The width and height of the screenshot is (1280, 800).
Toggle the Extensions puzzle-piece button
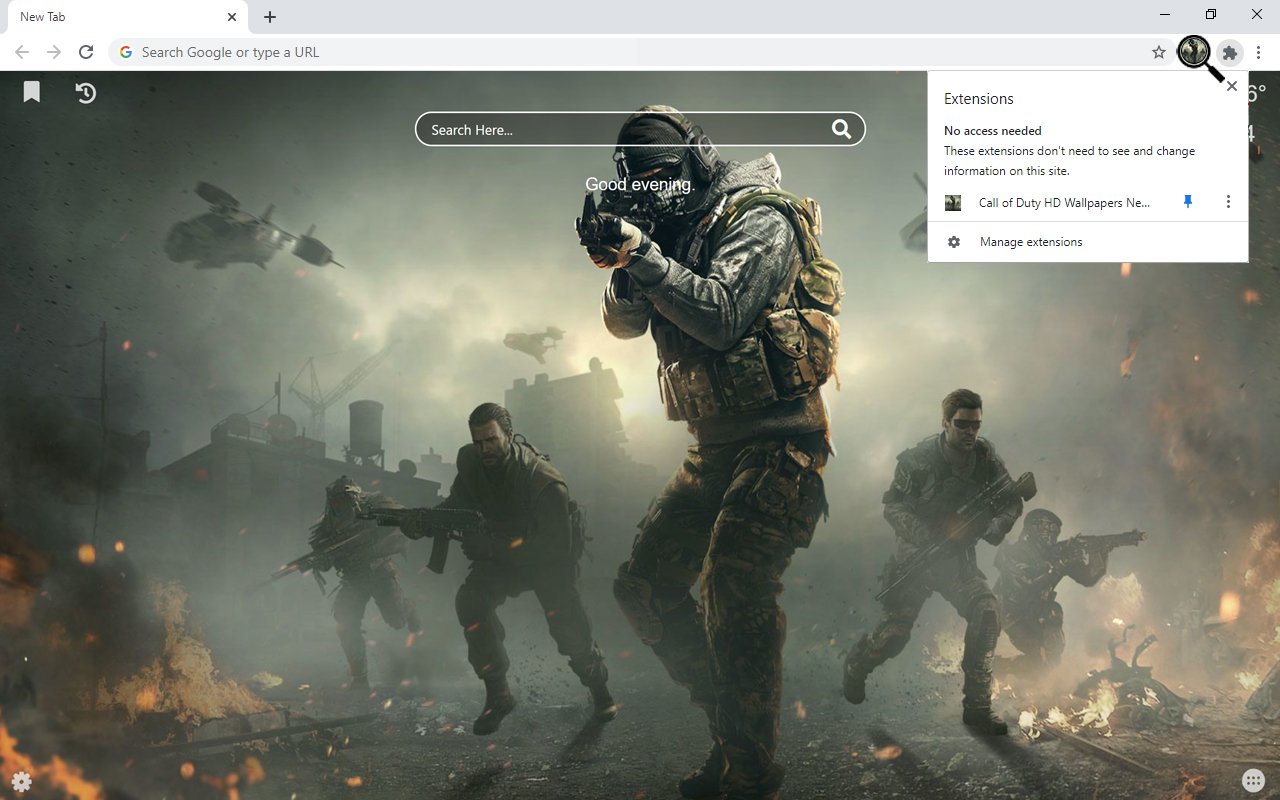coord(1230,52)
